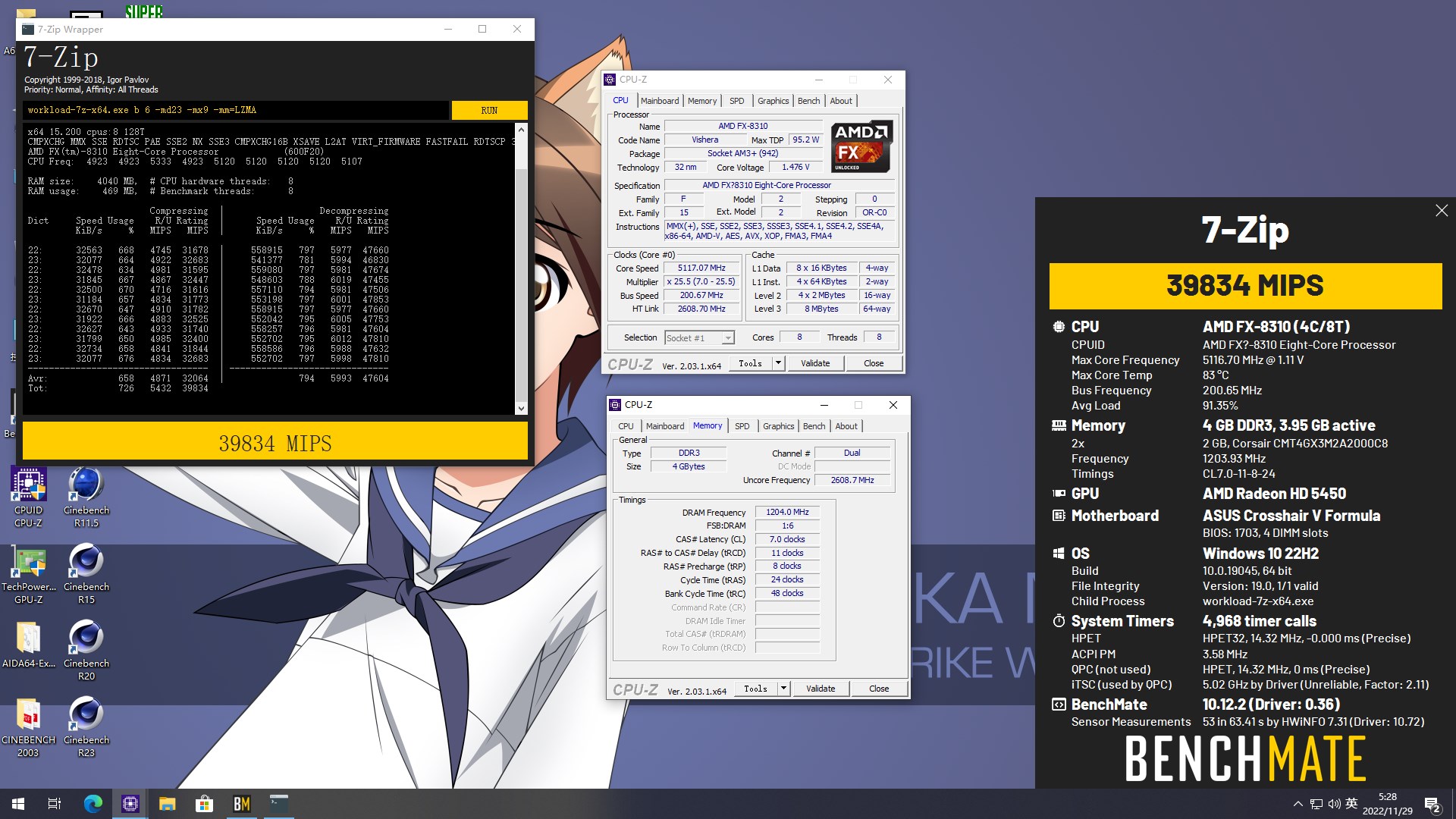1456x819 pixels.
Task: Launch Microsoft Edge from taskbar
Action: pyautogui.click(x=93, y=804)
